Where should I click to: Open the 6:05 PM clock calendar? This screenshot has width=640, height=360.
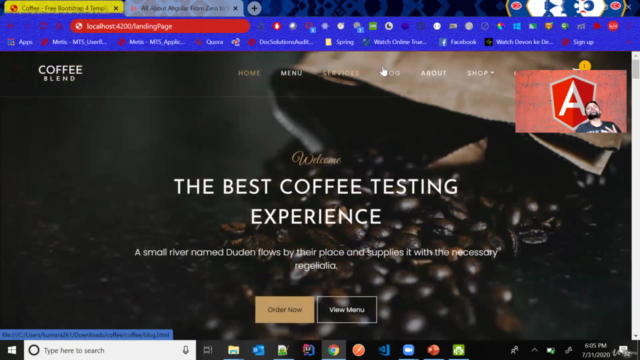tap(596, 350)
